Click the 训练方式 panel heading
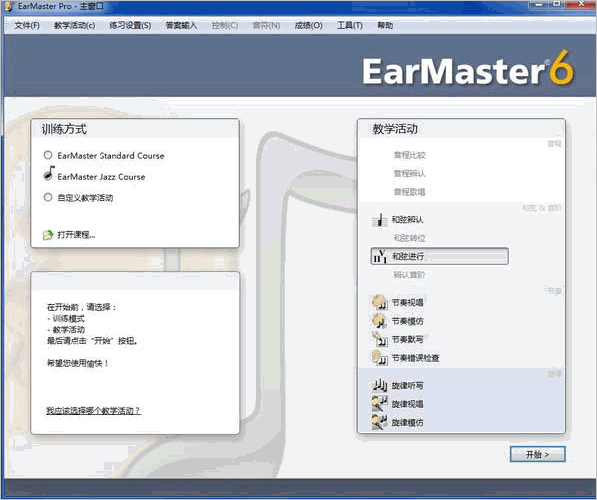This screenshot has width=597, height=500. (x=64, y=129)
